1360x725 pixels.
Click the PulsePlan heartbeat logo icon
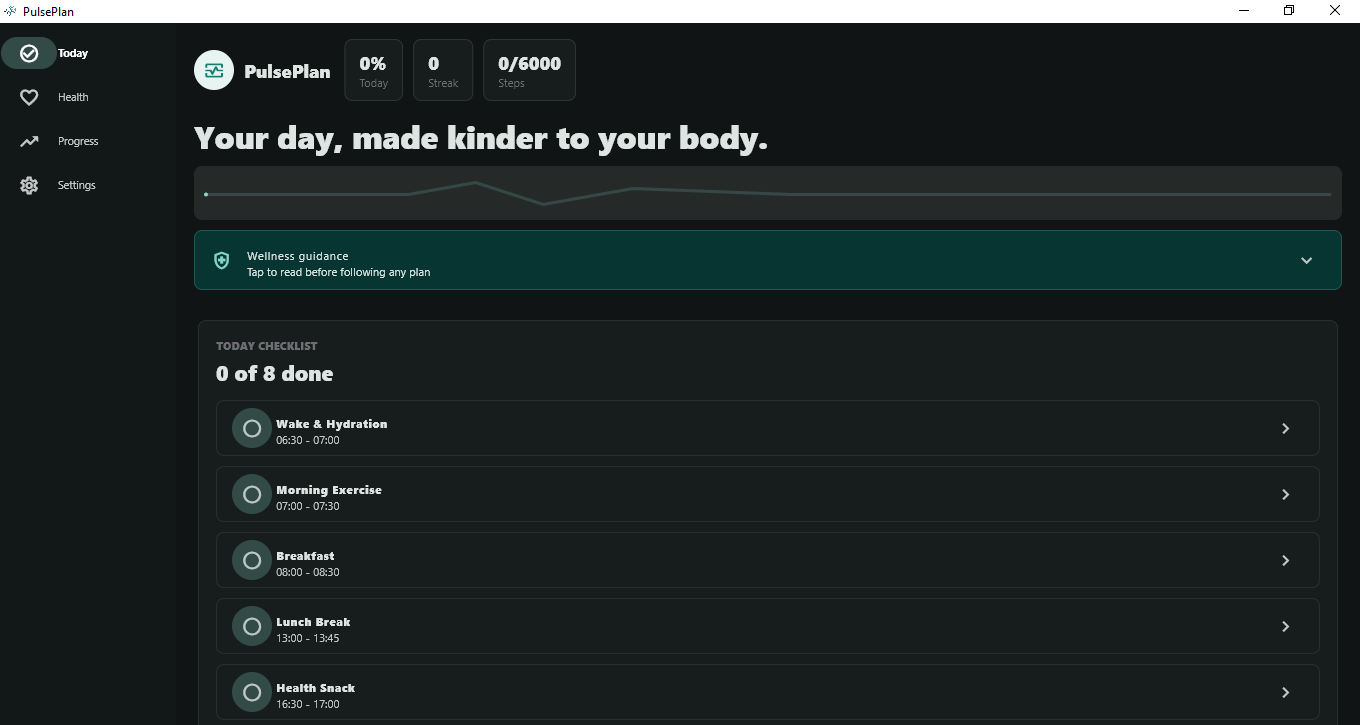point(214,70)
